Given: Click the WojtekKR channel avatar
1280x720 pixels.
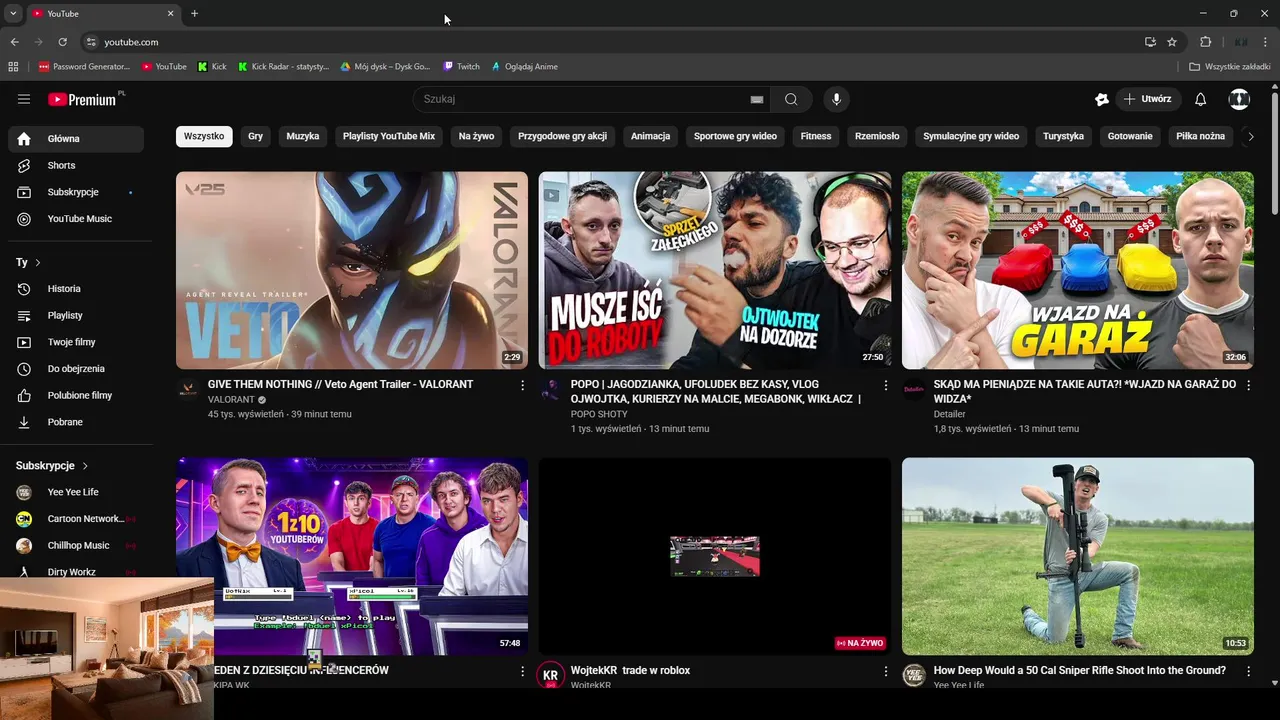Looking at the screenshot, I should [550, 676].
